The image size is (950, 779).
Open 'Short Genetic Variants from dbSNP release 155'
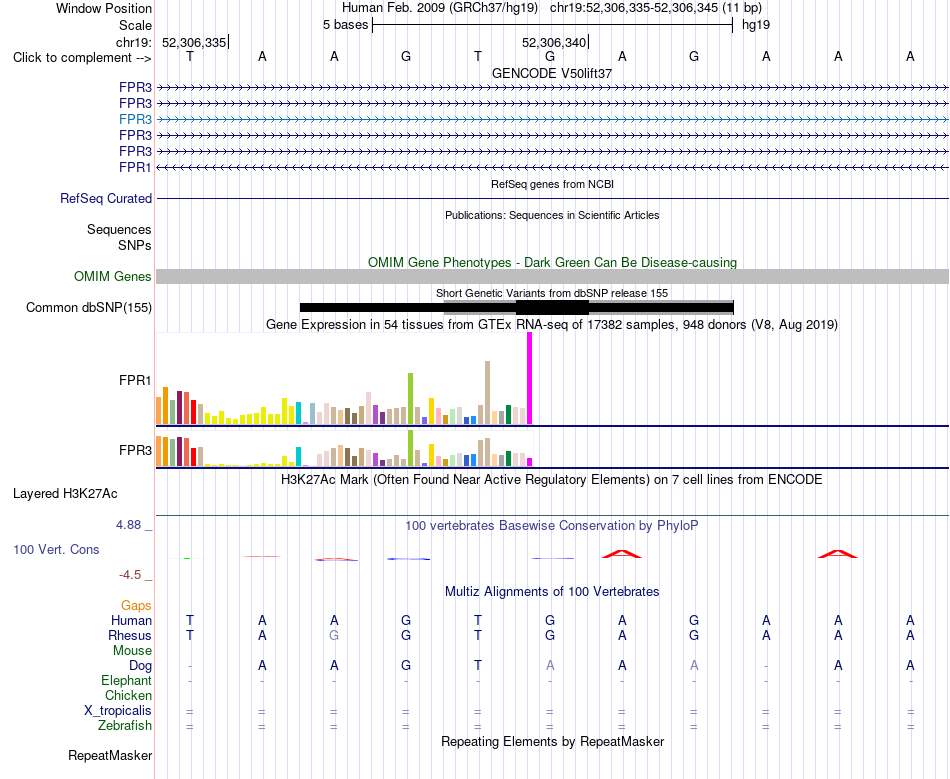(552, 293)
